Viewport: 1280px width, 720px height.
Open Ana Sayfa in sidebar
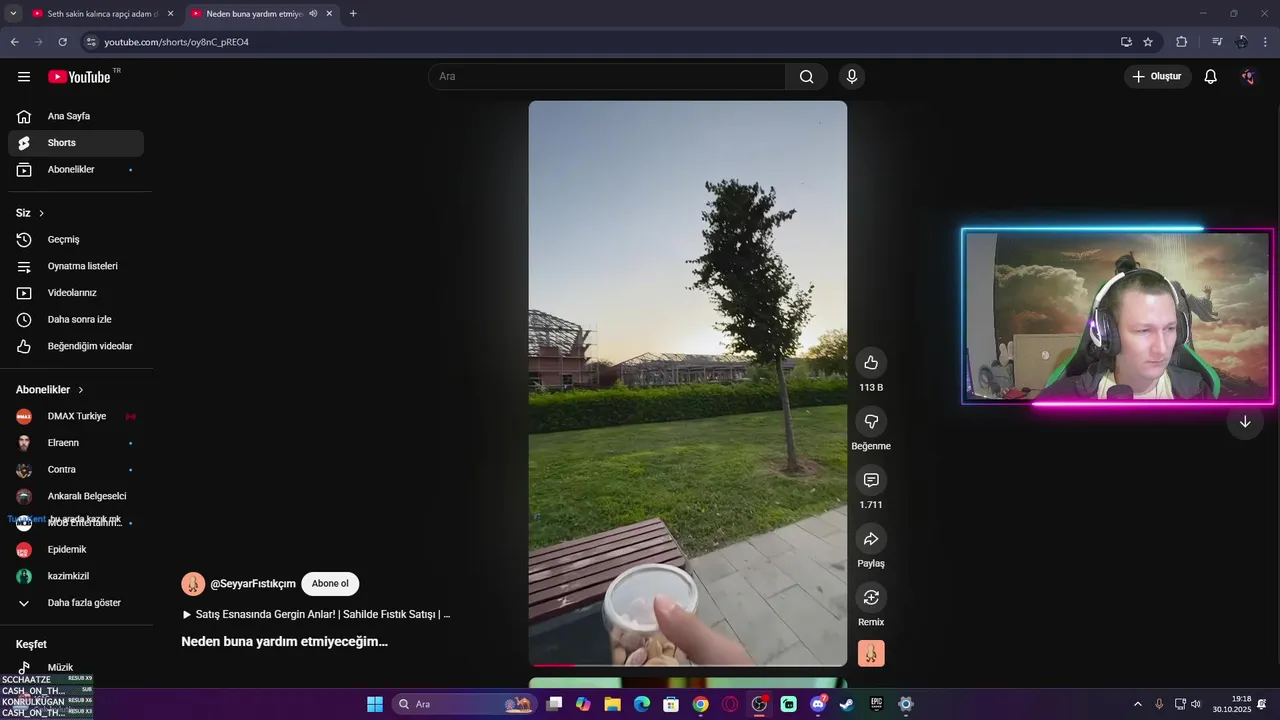coord(76,116)
